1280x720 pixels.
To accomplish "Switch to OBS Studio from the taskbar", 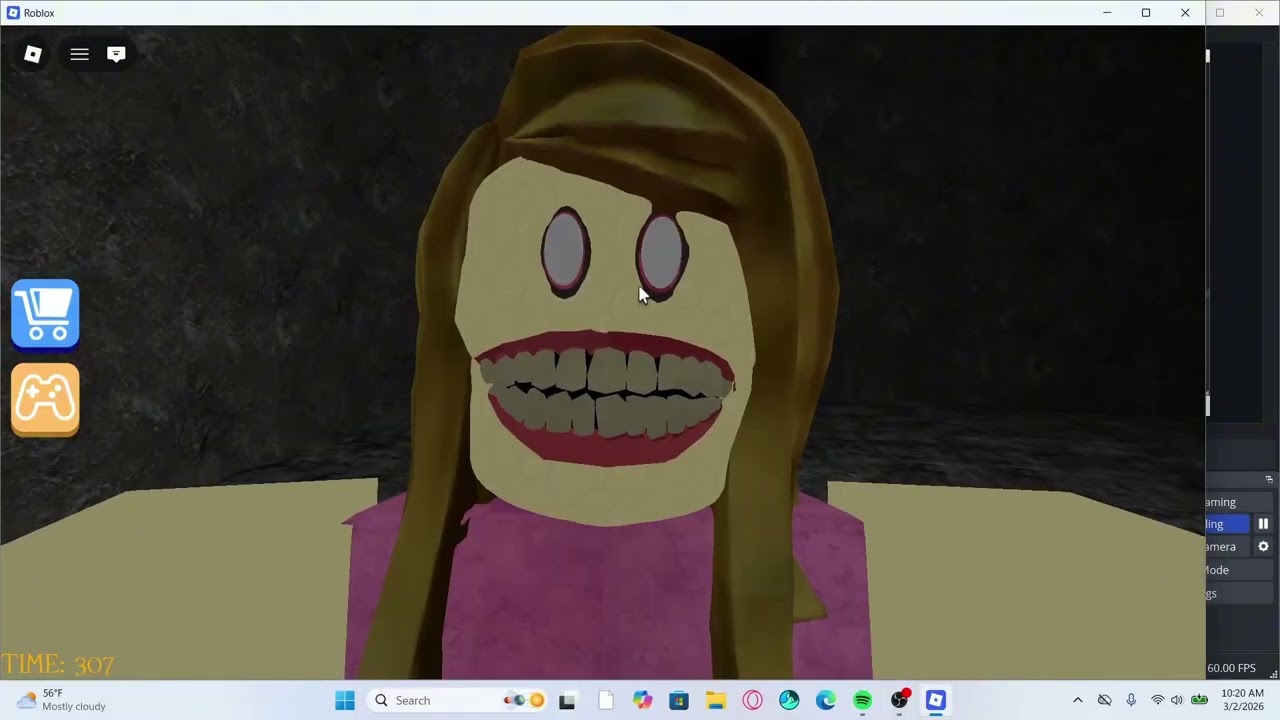I will pyautogui.click(x=900, y=700).
